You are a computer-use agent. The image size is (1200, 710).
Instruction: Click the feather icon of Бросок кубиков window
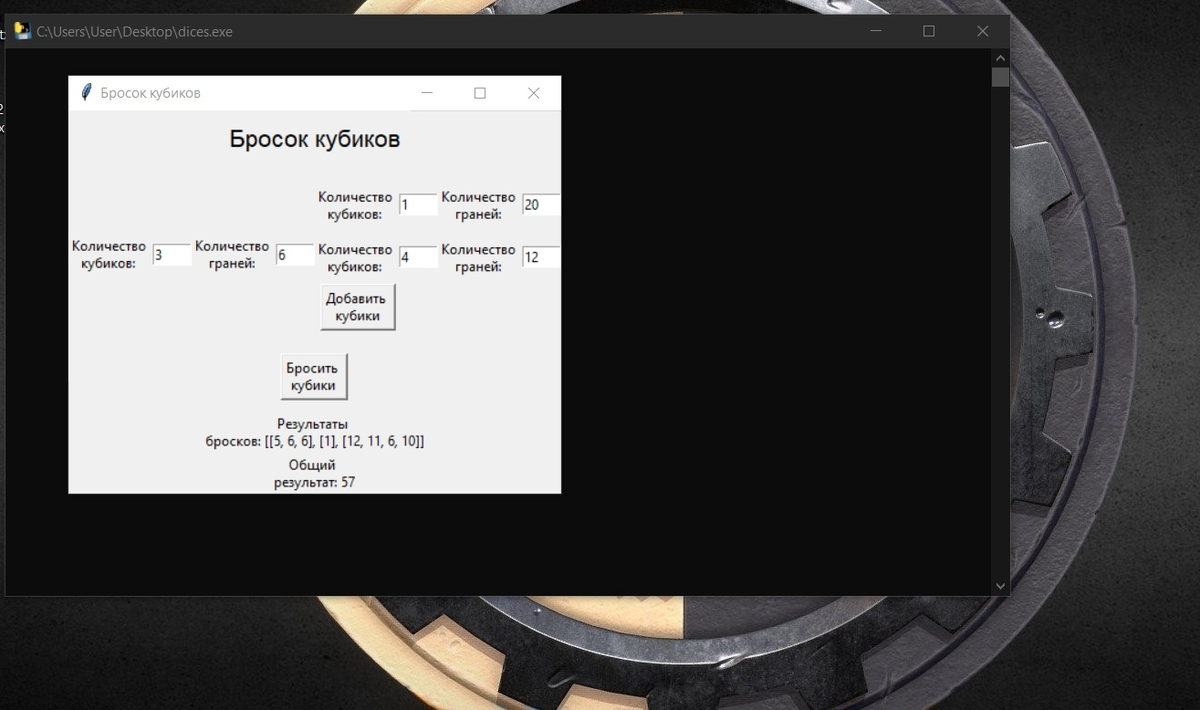tap(87, 92)
